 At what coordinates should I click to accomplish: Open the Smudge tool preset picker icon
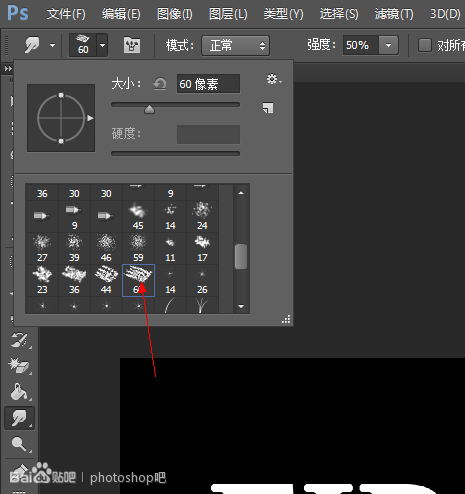(32, 45)
